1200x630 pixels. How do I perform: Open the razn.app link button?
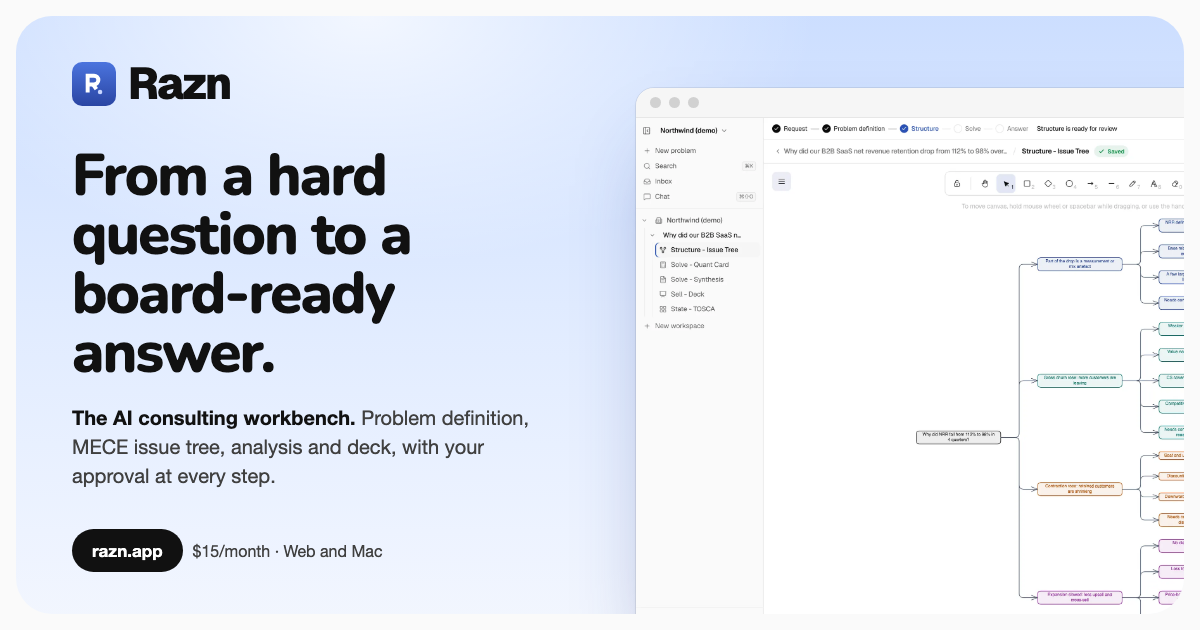pyautogui.click(x=127, y=551)
